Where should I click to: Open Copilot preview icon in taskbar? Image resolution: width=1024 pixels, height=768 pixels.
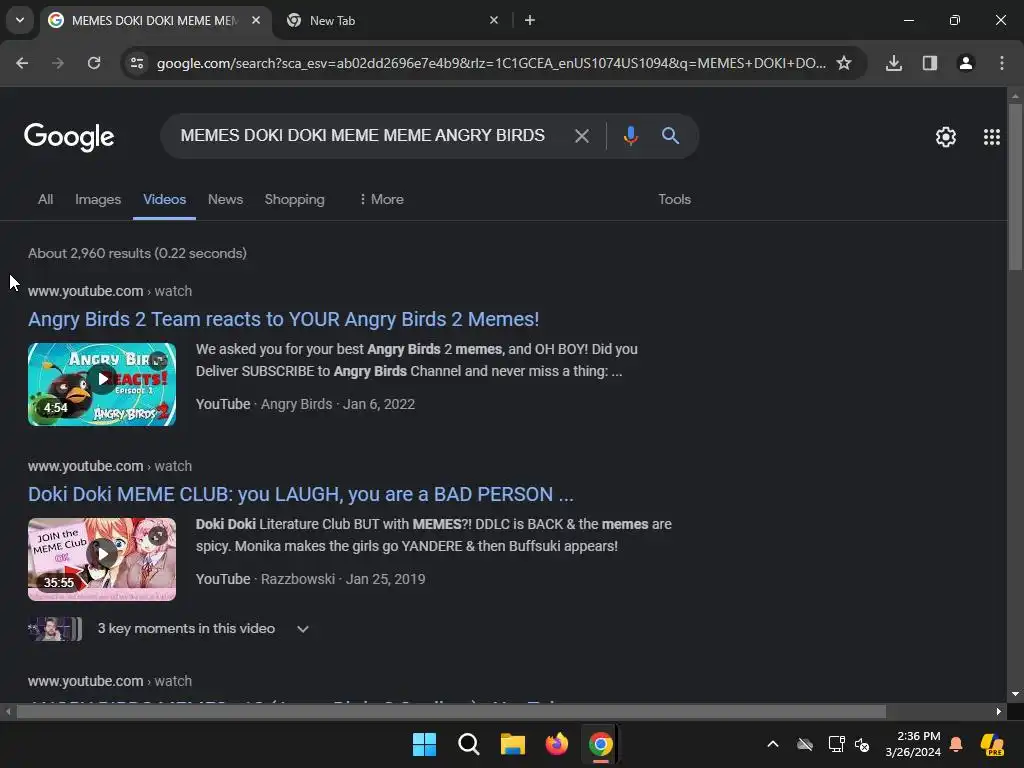point(992,744)
